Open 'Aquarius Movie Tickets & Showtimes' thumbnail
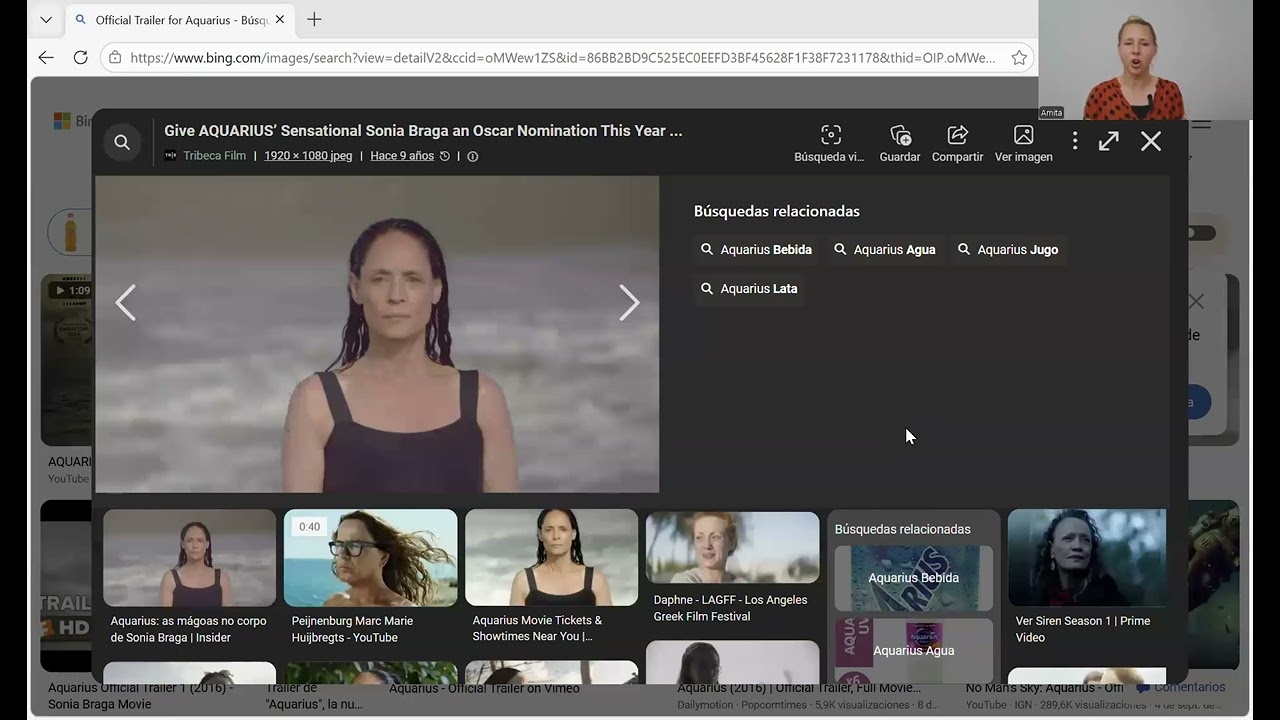This screenshot has height=720, width=1280. coord(551,557)
